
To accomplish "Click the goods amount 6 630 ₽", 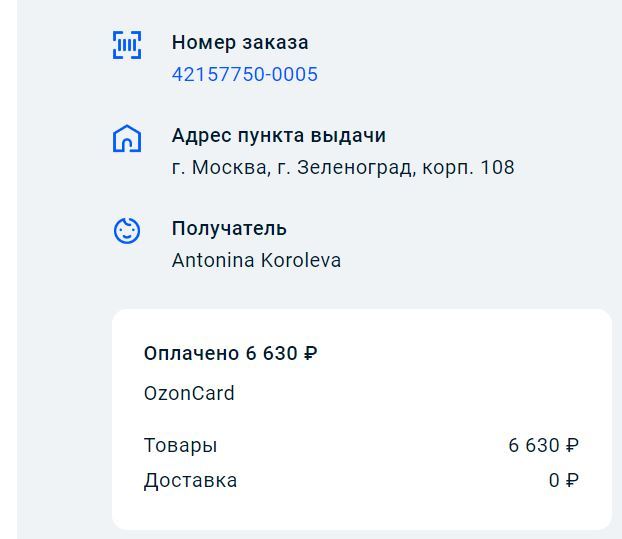I will coord(543,446).
